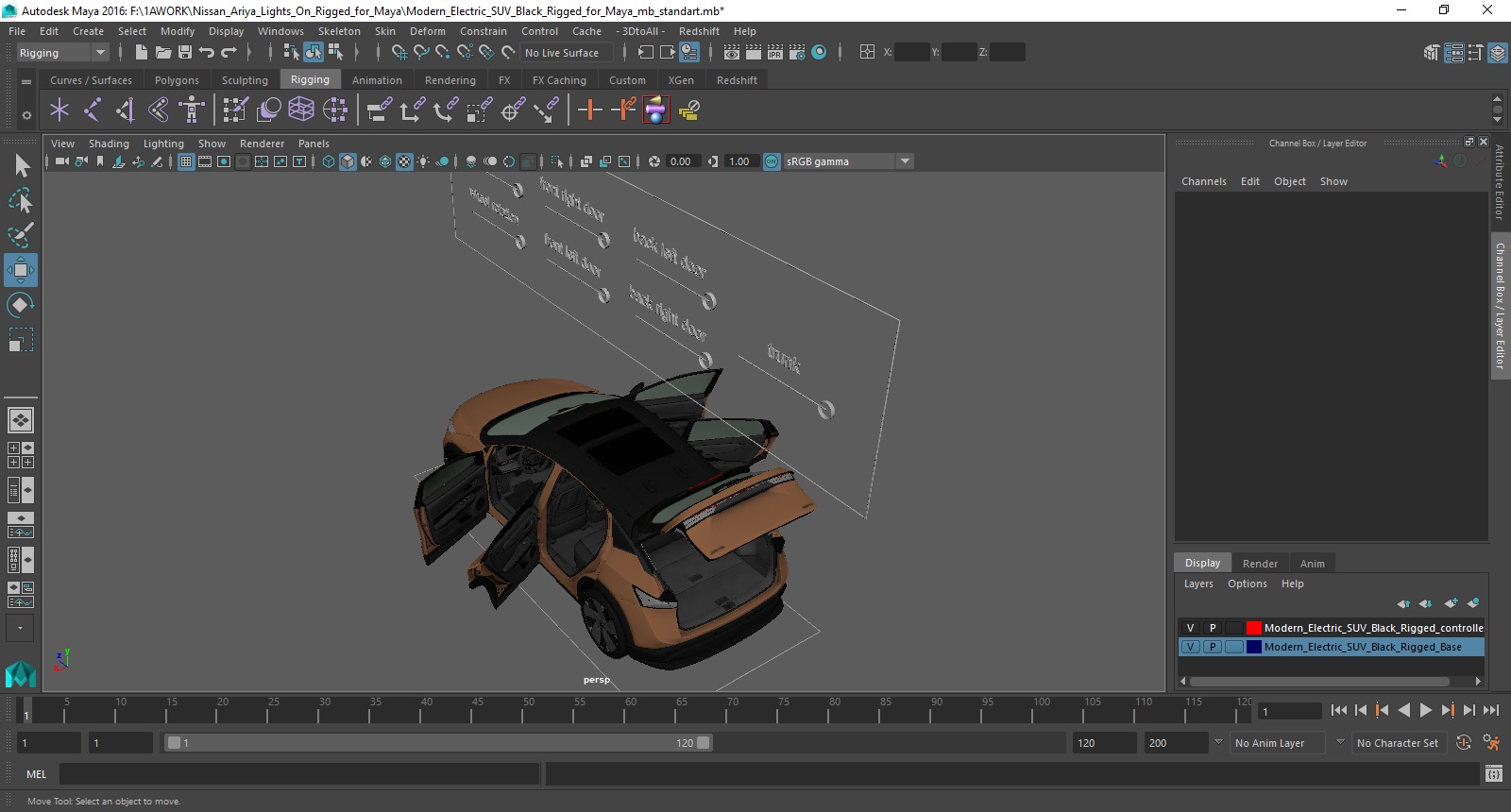Image resolution: width=1511 pixels, height=812 pixels.
Task: Open the viewport Shading menu
Action: (109, 144)
